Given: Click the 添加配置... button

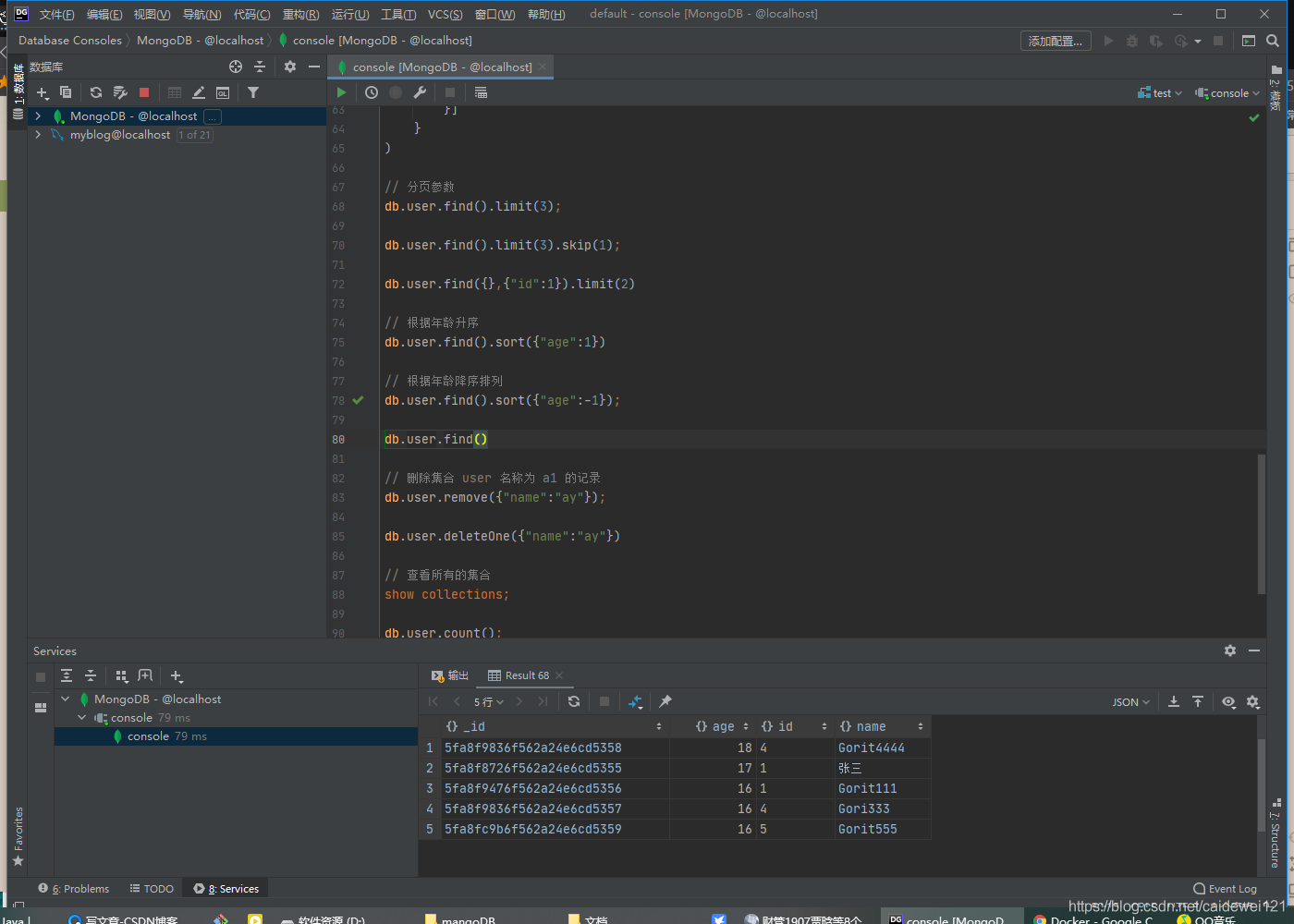Looking at the screenshot, I should 1056,41.
